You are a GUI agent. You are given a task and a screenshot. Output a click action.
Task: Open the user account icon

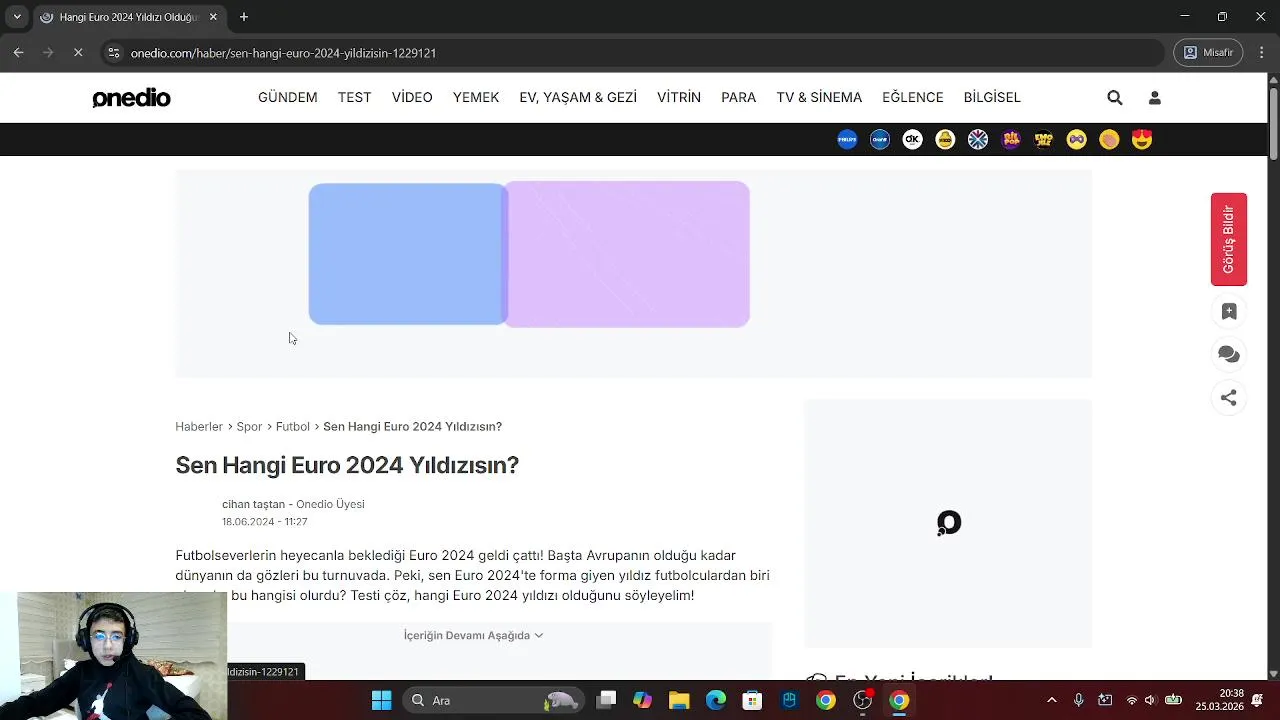coord(1155,98)
